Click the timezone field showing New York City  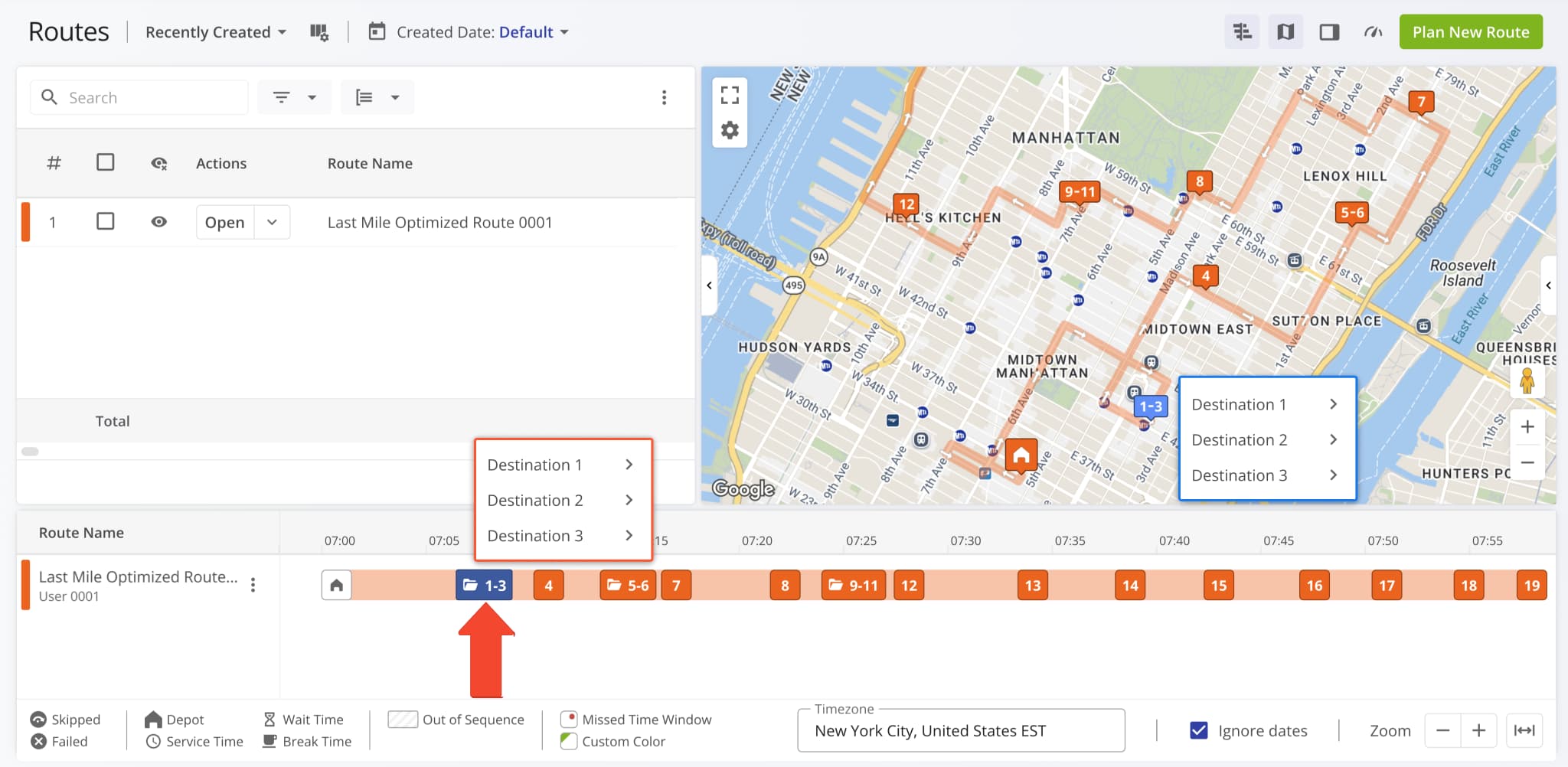961,730
